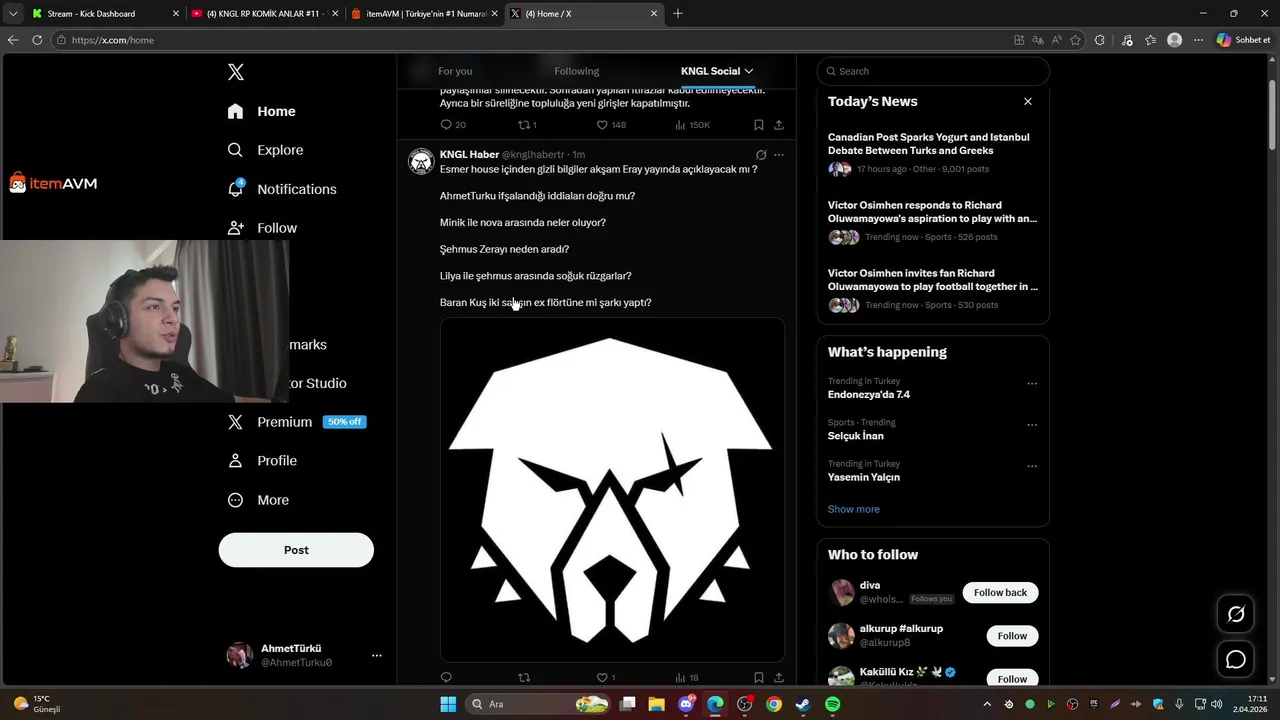
Task: Switch to Stream - Kick Dashboard tab
Action: [x=106, y=14]
